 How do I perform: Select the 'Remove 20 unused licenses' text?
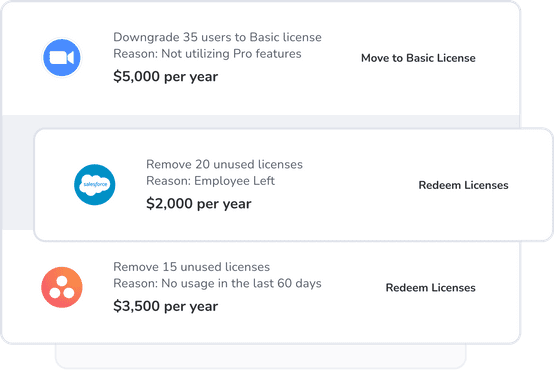pyautogui.click(x=224, y=164)
